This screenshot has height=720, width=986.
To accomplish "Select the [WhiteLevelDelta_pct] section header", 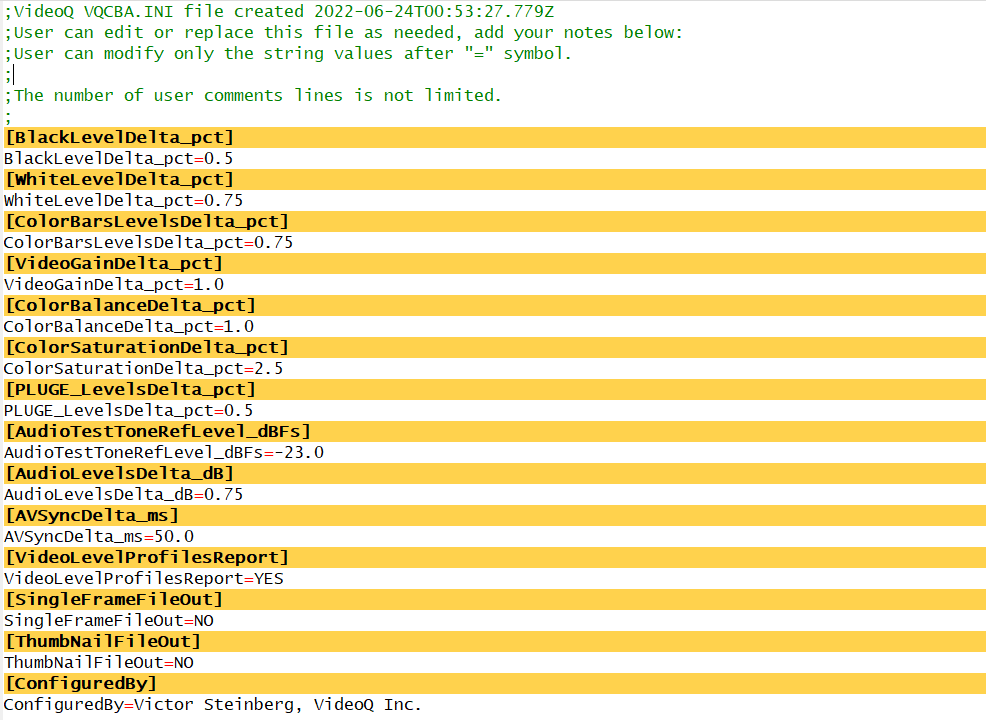I will click(119, 179).
